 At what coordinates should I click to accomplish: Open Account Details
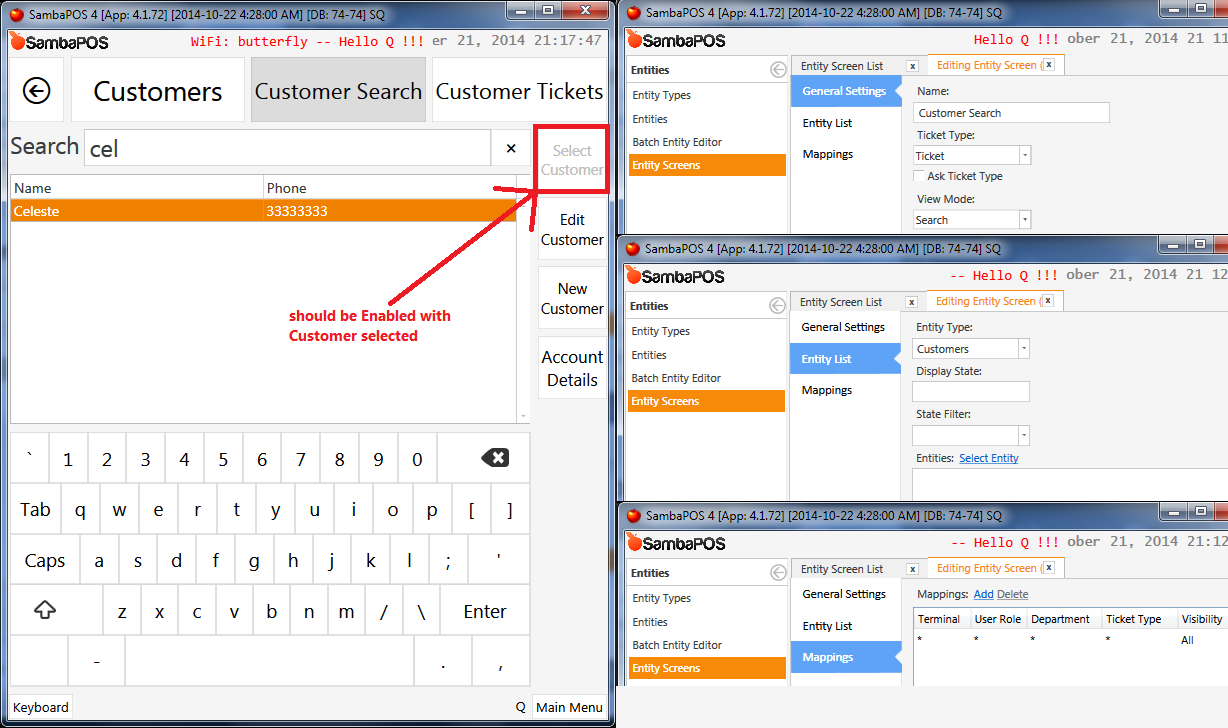[x=572, y=368]
